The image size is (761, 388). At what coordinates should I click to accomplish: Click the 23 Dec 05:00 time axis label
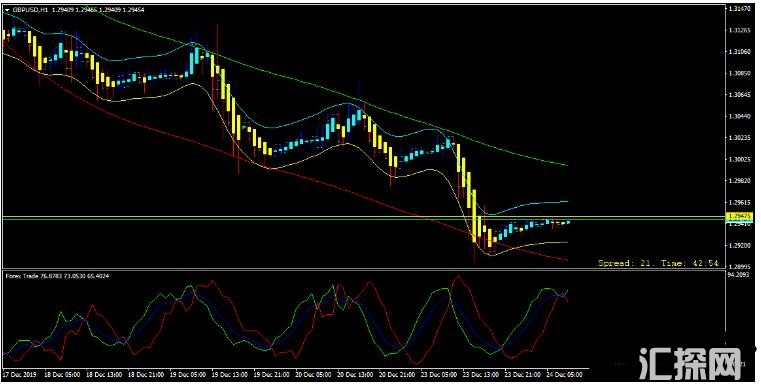point(440,375)
